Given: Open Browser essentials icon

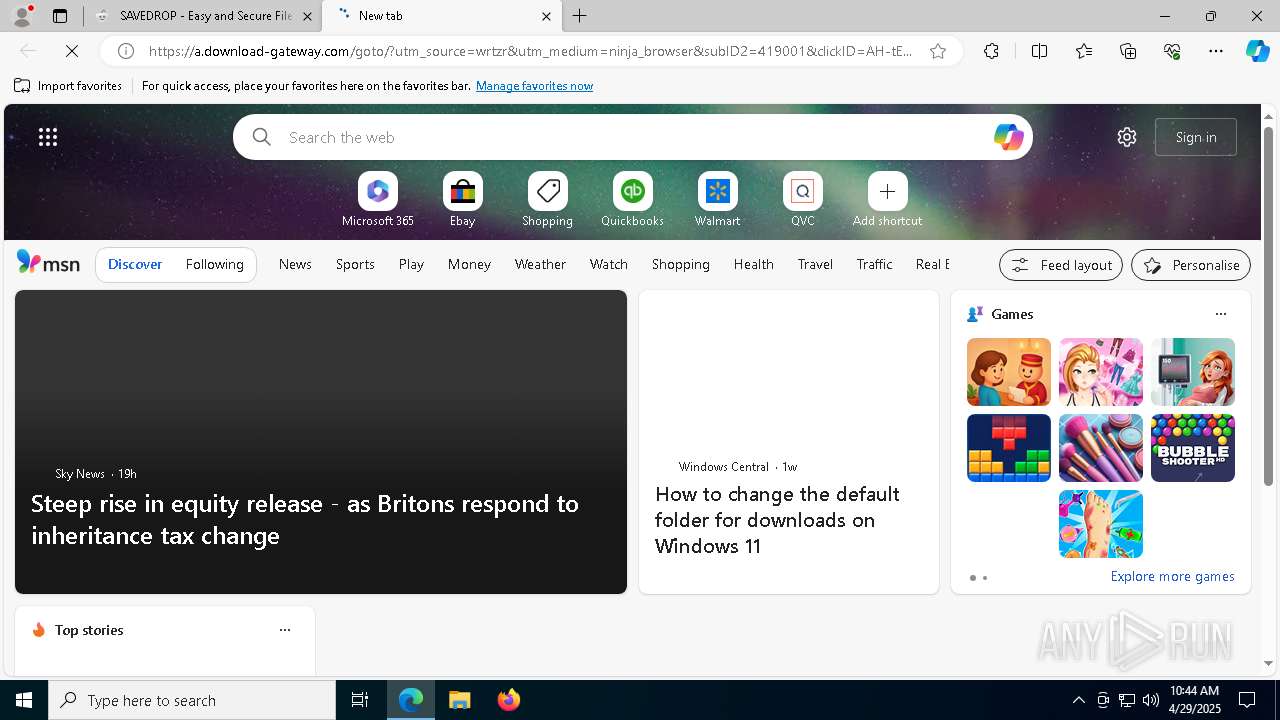Looking at the screenshot, I should coord(1172,51).
